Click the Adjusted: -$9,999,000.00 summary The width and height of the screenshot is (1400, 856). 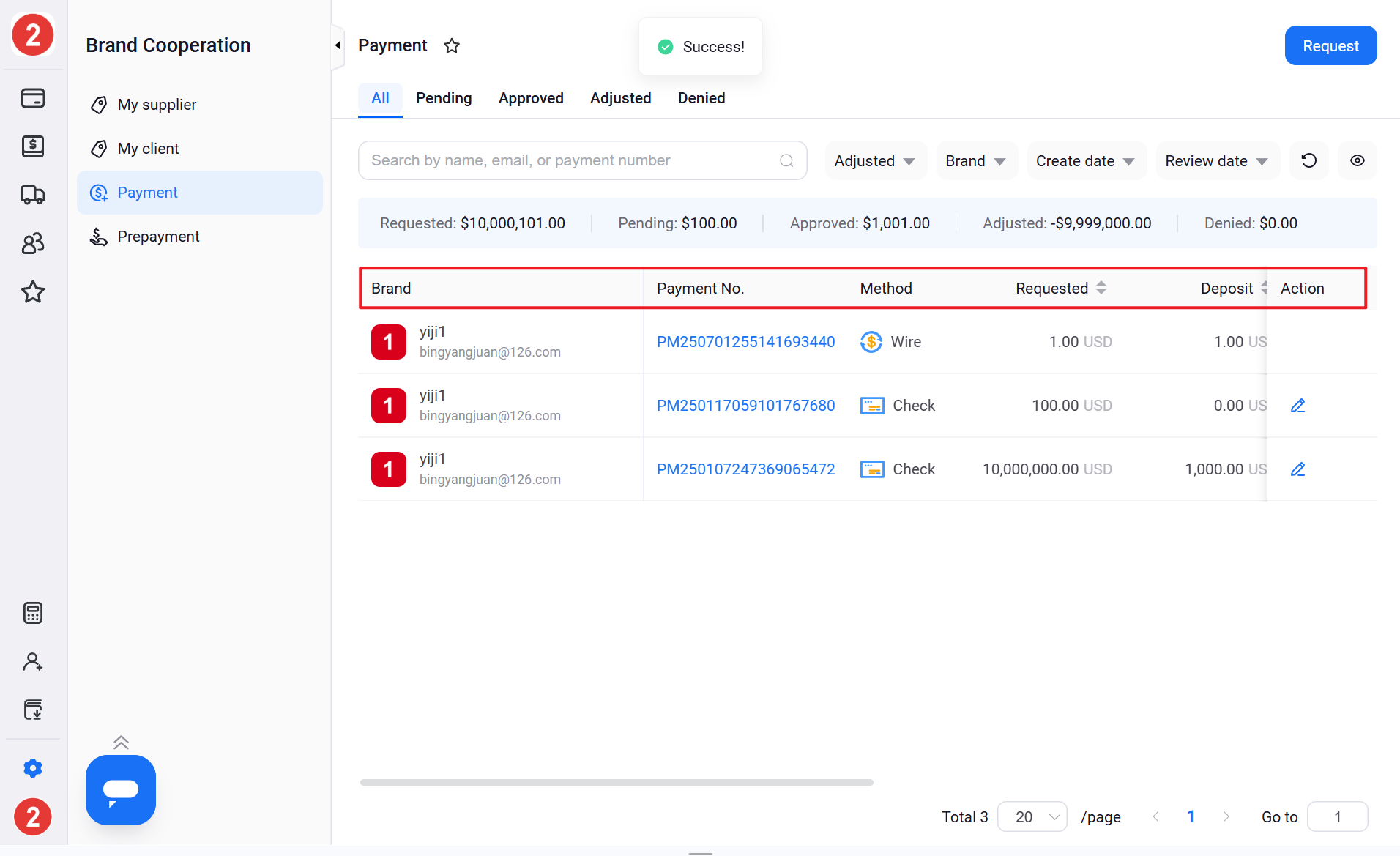coord(1067,223)
